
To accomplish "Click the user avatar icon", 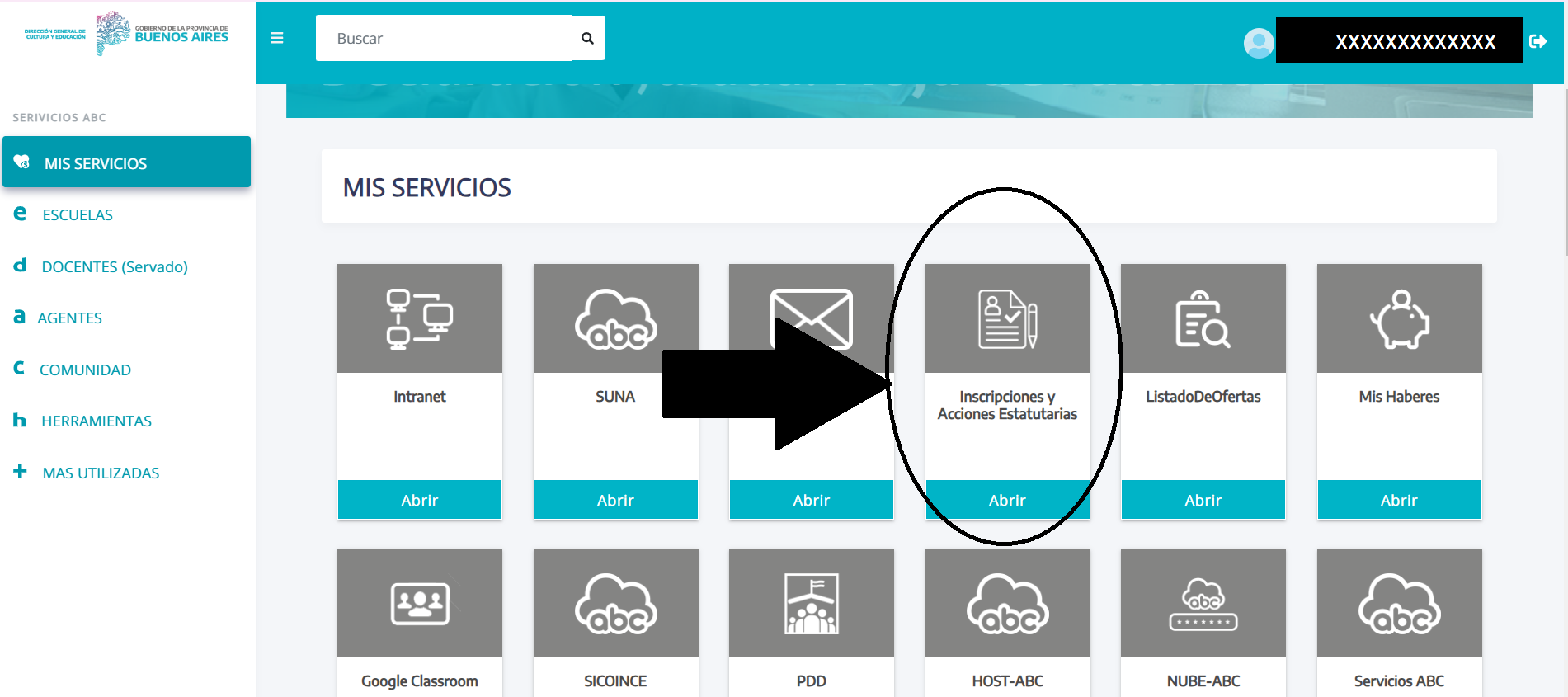I will pyautogui.click(x=1258, y=43).
